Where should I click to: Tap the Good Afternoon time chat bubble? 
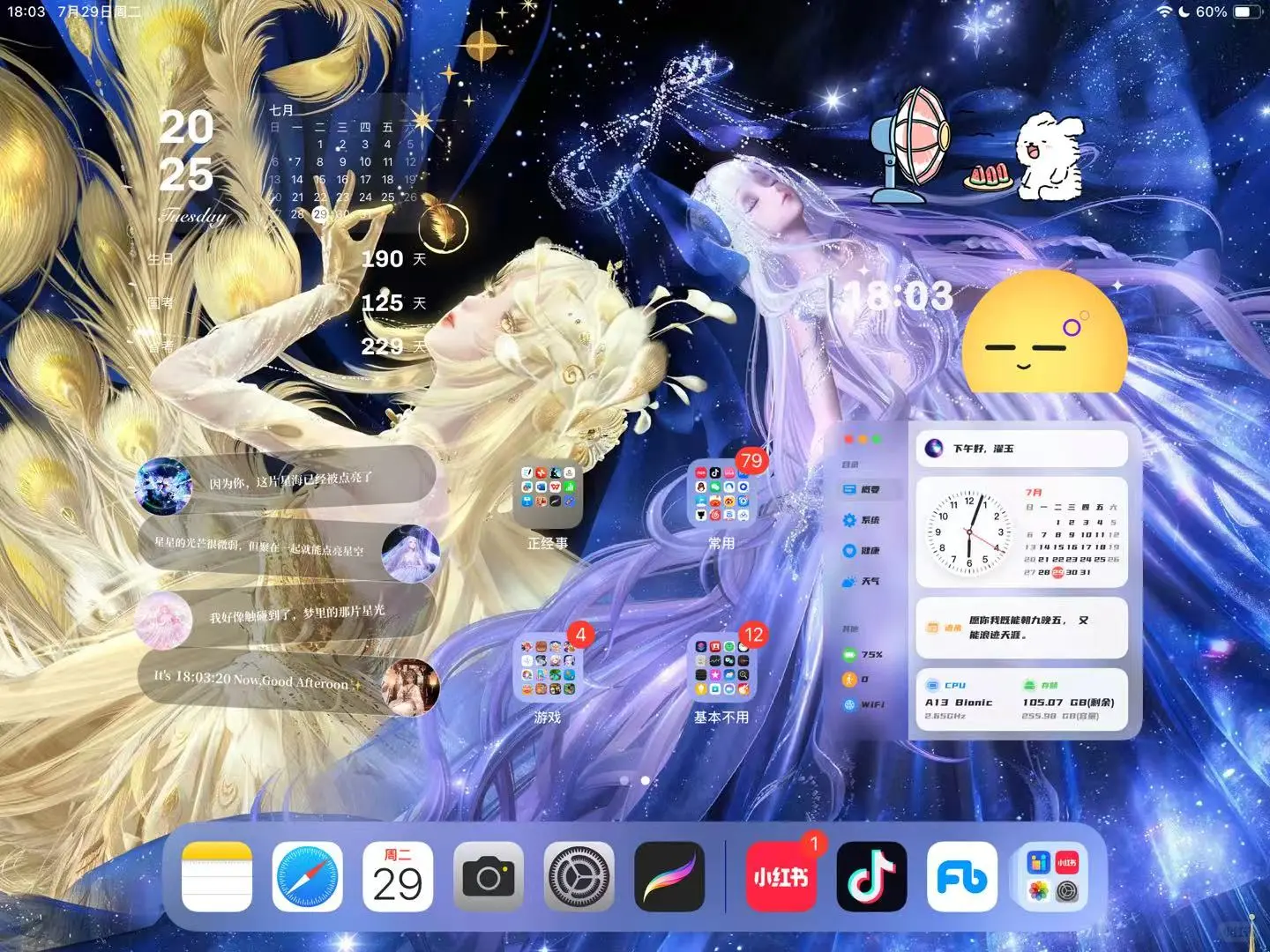(287, 682)
